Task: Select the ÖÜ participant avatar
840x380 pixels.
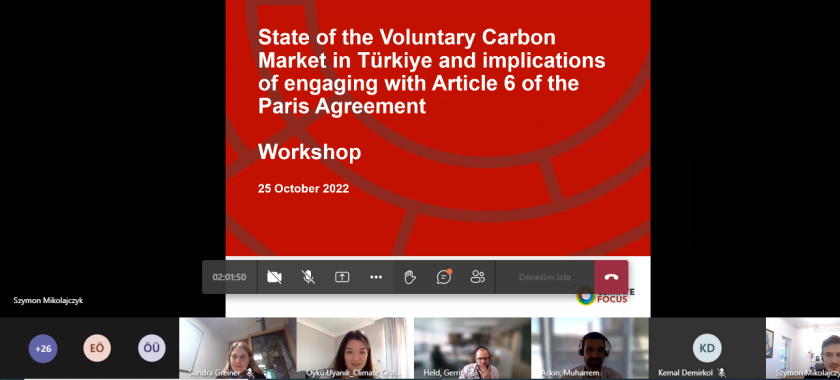Action: tap(152, 348)
